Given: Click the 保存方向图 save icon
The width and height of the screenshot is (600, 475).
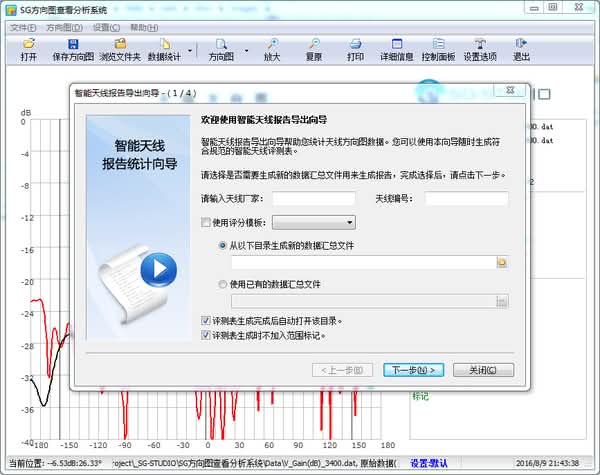Looking at the screenshot, I should tap(73, 50).
